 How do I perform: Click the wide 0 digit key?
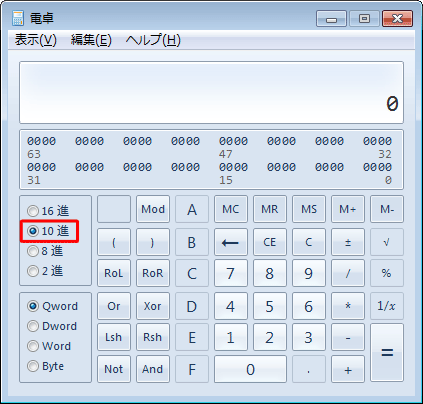tap(250, 369)
